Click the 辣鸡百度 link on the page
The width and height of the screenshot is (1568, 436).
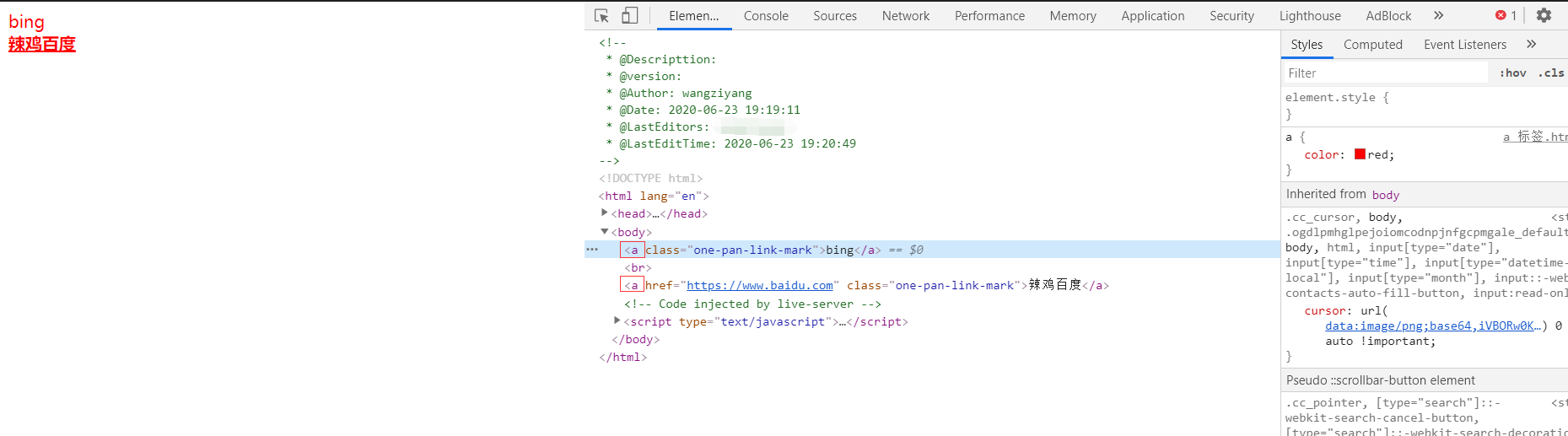[x=42, y=44]
